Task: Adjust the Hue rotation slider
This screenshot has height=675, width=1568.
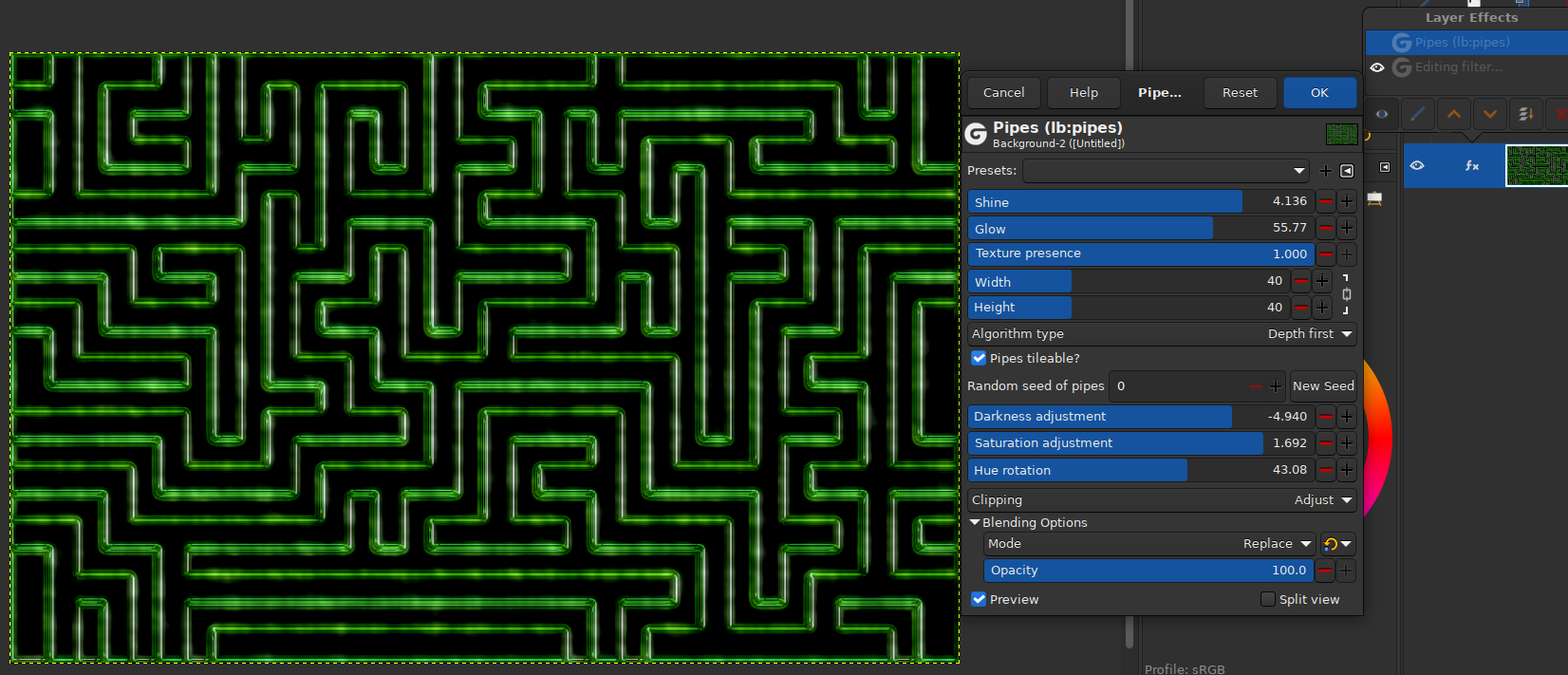Action: coord(1141,470)
